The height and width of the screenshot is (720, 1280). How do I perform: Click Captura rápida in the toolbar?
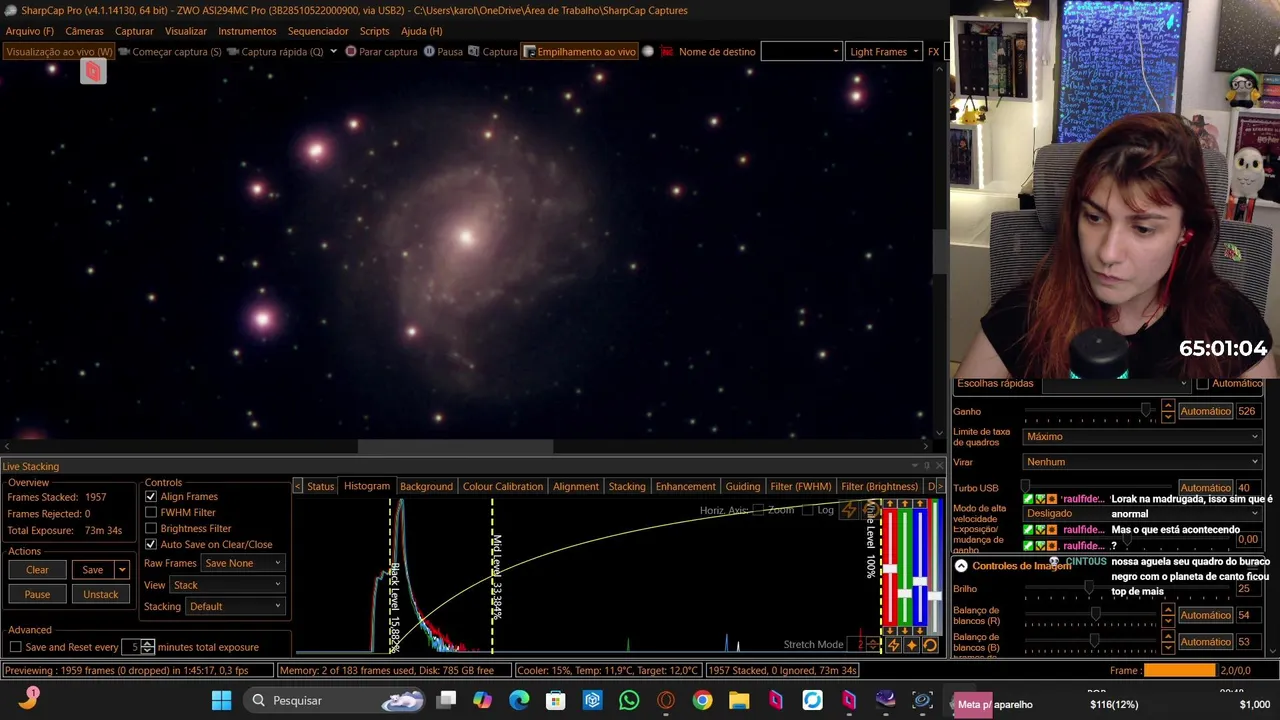(x=276, y=51)
